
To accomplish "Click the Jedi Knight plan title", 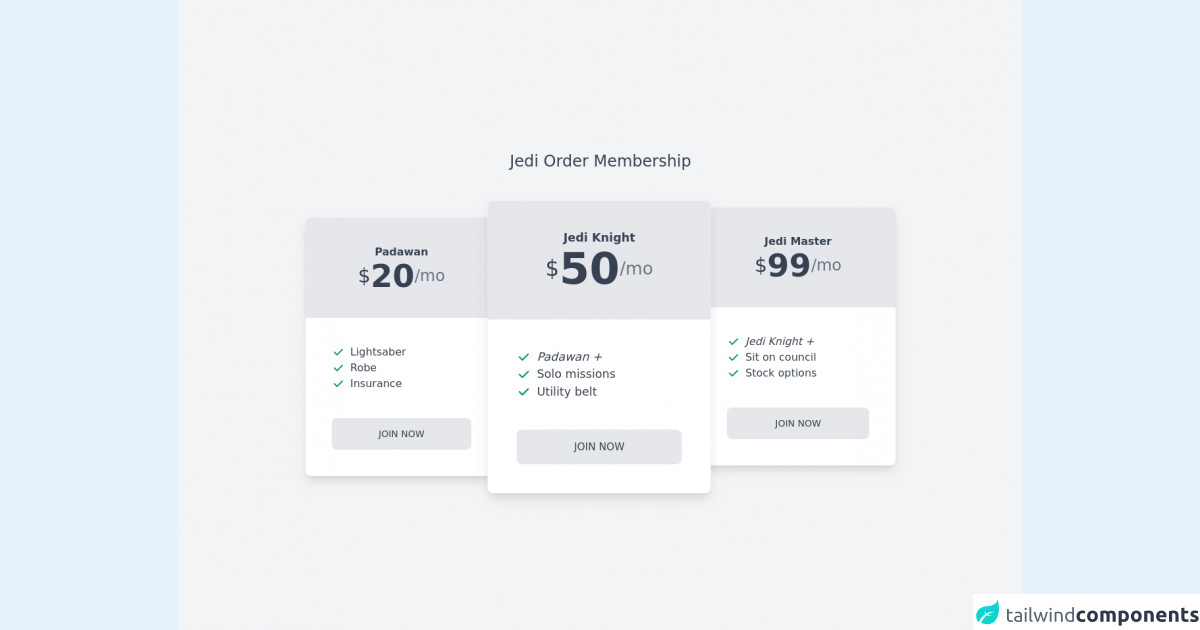I will click(599, 238).
